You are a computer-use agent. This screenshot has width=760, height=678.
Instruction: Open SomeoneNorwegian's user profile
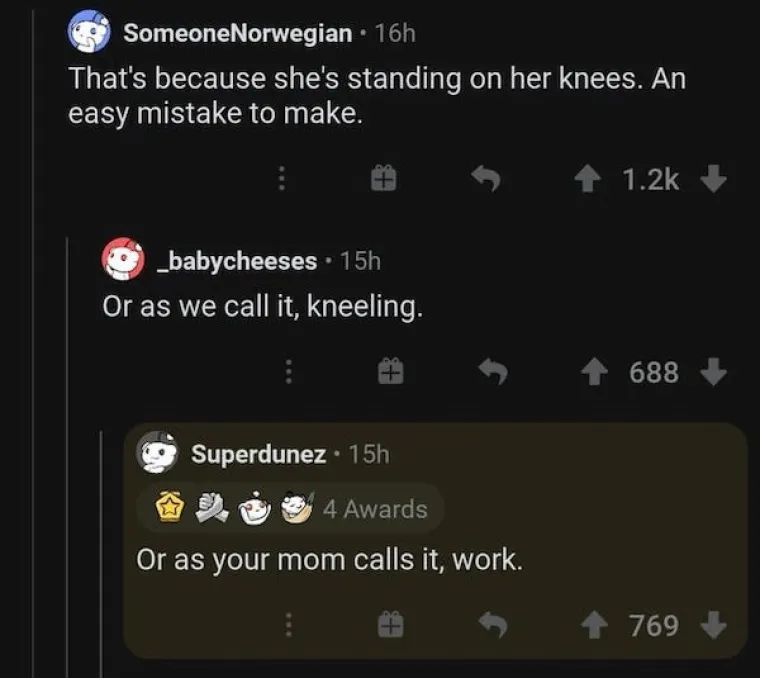[x=237, y=33]
